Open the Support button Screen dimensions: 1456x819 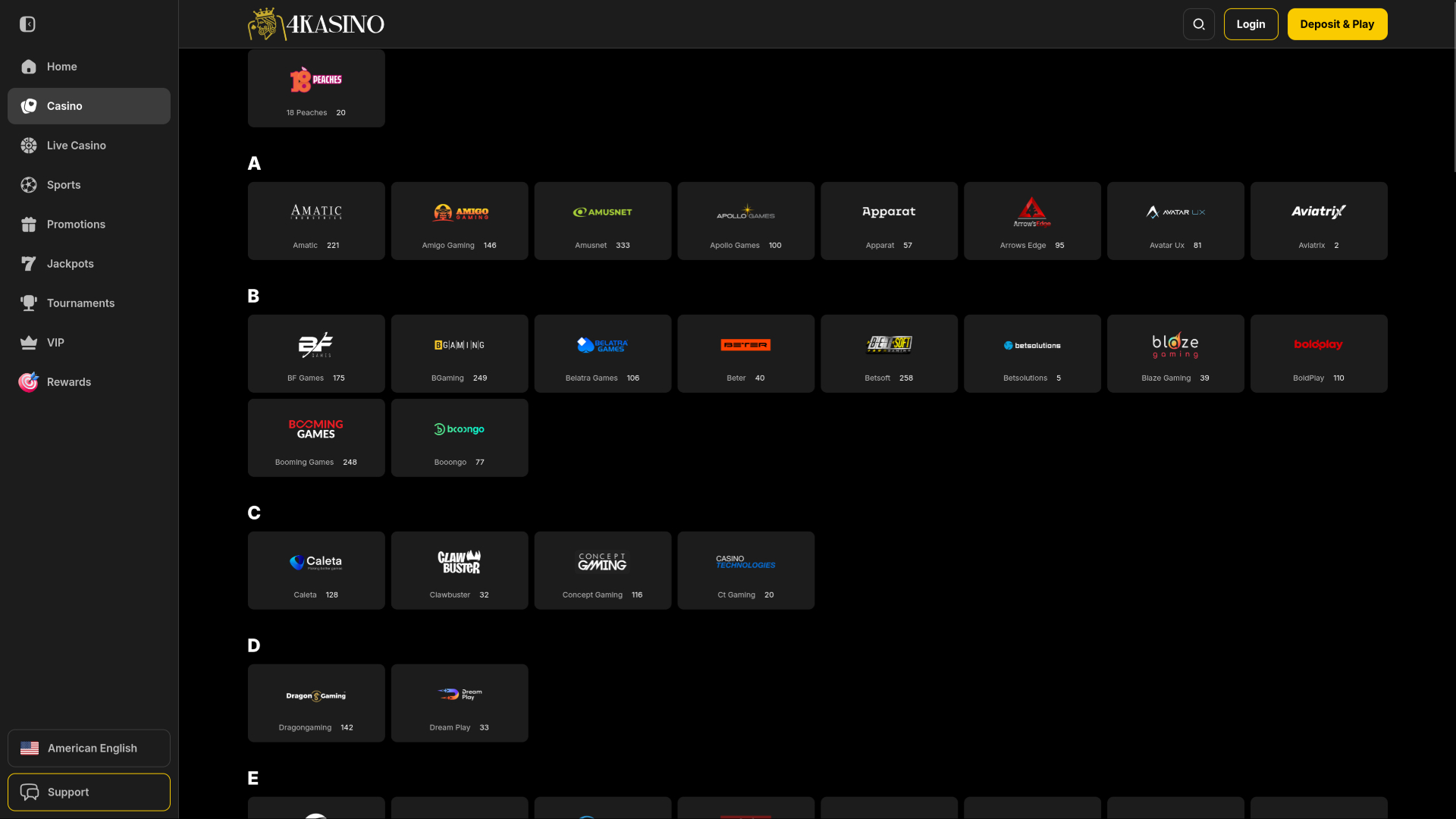[x=89, y=792]
